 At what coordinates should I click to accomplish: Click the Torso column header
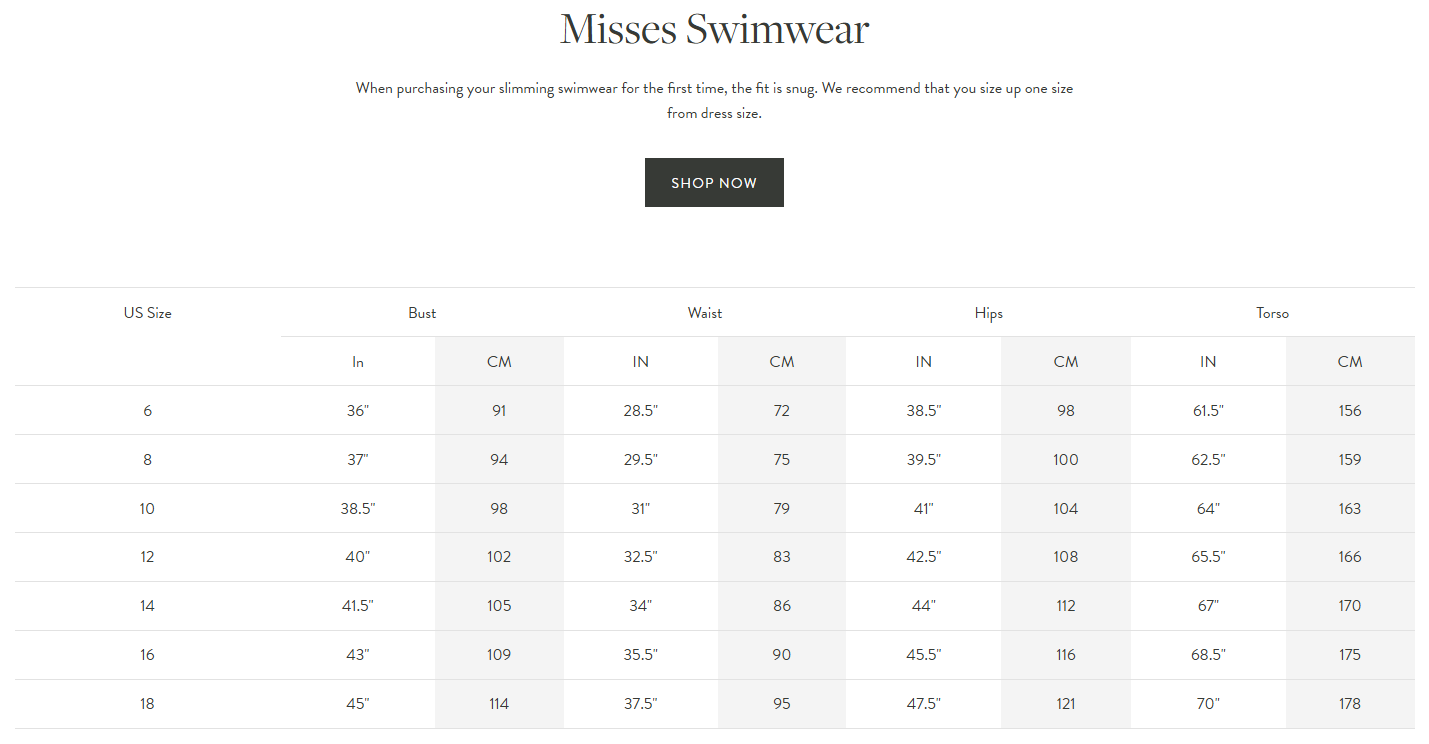point(1272,312)
